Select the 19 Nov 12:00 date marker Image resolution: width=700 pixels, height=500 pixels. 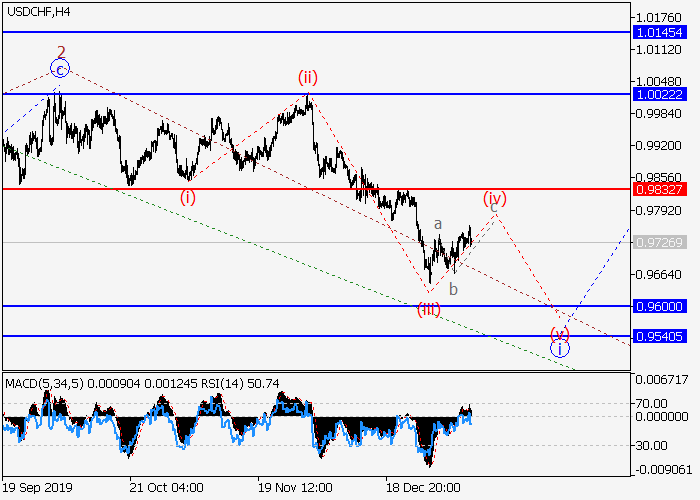click(295, 487)
